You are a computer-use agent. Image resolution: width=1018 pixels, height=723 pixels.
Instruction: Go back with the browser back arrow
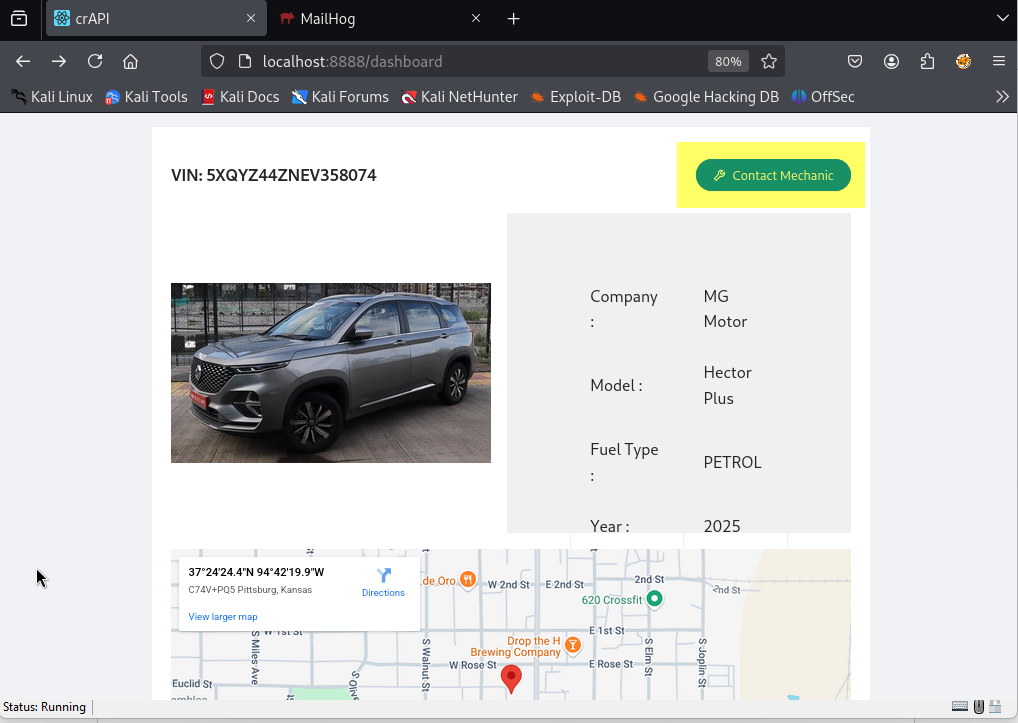(23, 62)
